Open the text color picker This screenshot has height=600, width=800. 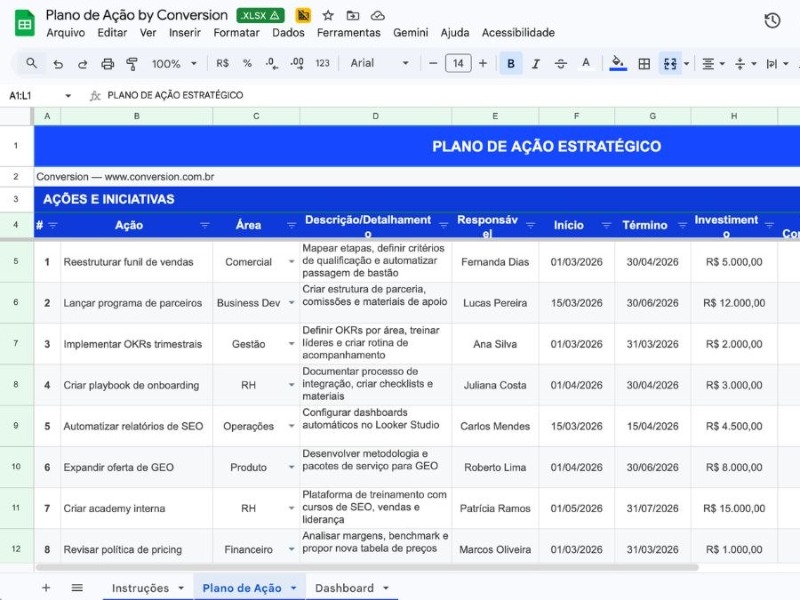tap(586, 64)
